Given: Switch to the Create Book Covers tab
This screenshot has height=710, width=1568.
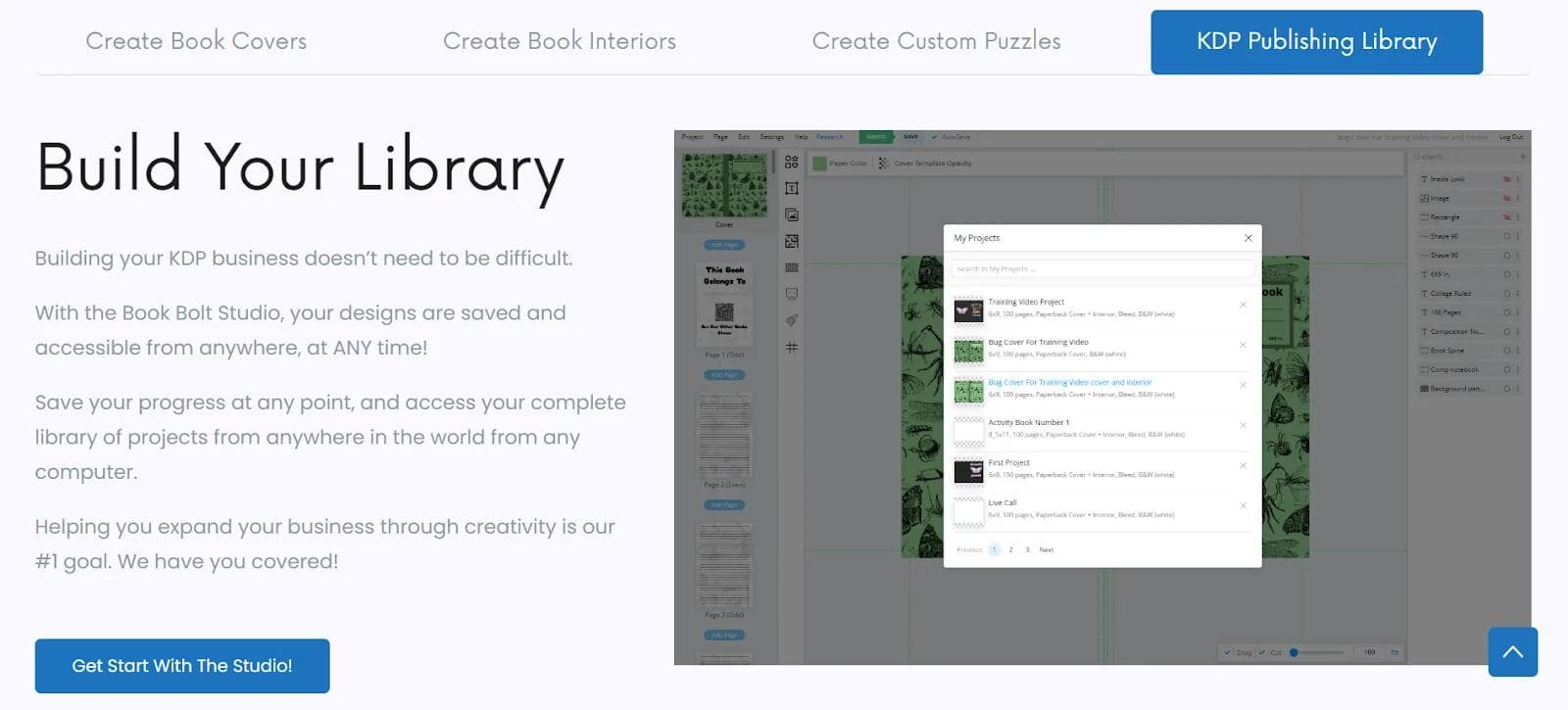Looking at the screenshot, I should 196,41.
